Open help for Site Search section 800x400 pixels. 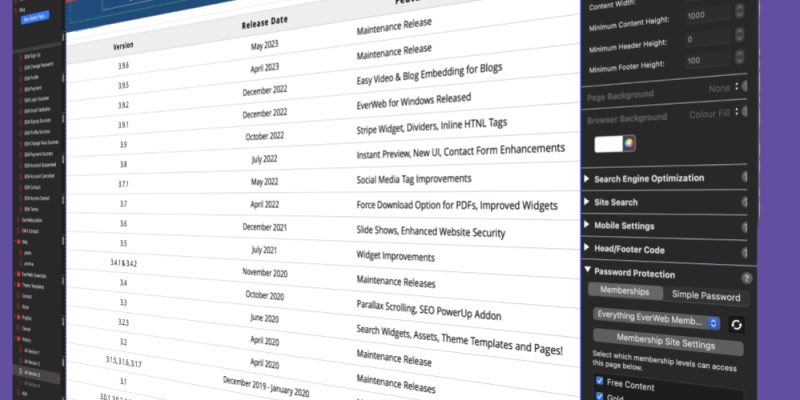pyautogui.click(x=745, y=202)
